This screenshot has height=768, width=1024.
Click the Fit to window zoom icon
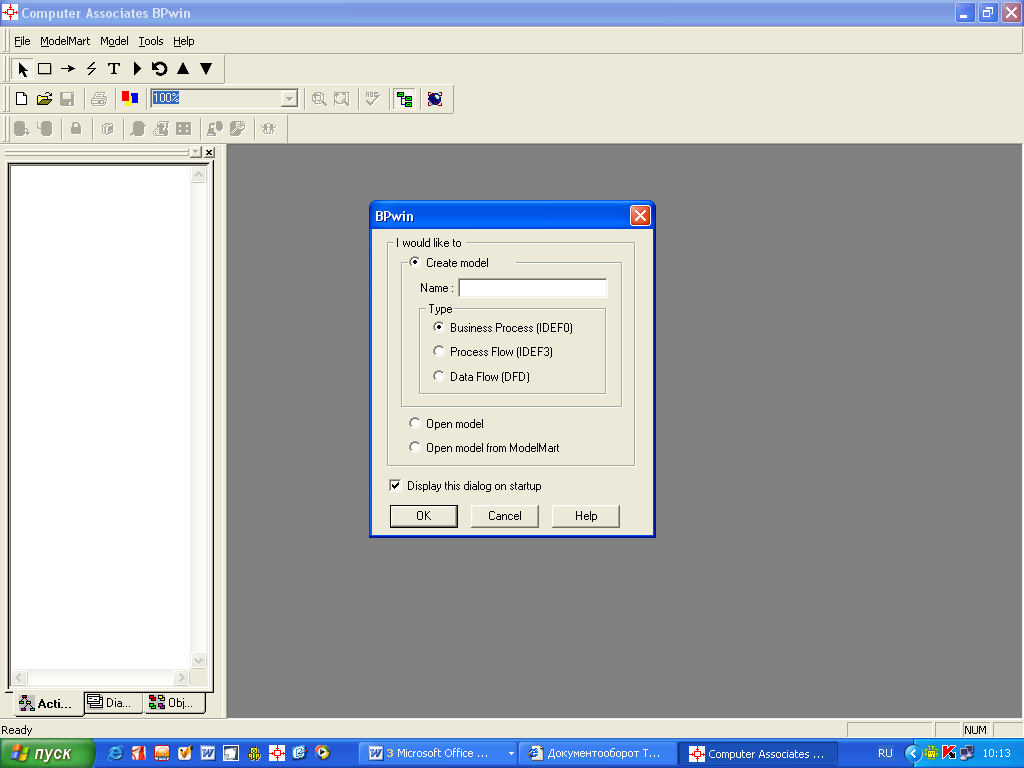[x=342, y=99]
